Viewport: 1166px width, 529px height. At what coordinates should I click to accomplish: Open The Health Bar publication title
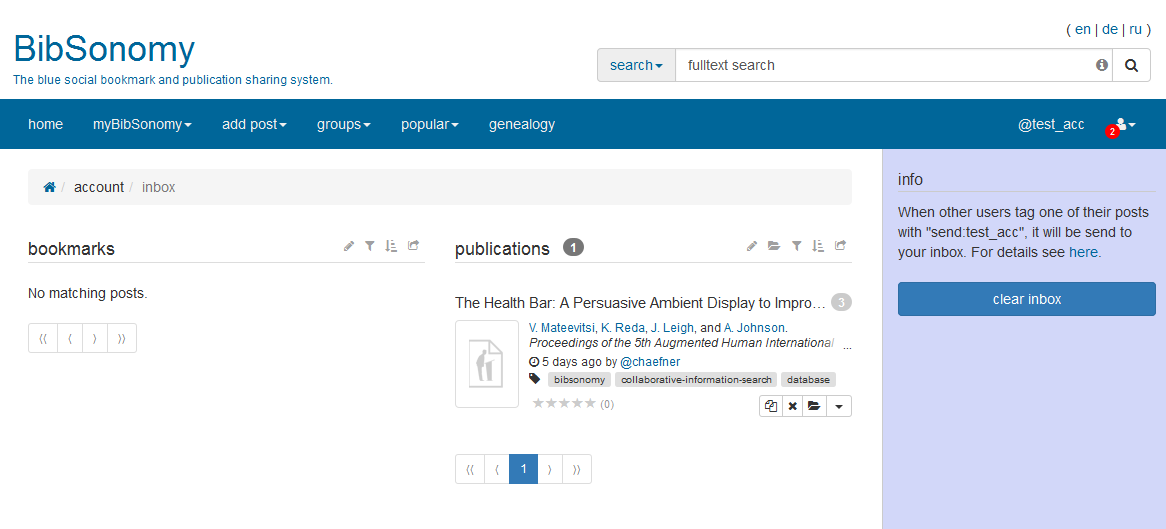pyautogui.click(x=640, y=303)
